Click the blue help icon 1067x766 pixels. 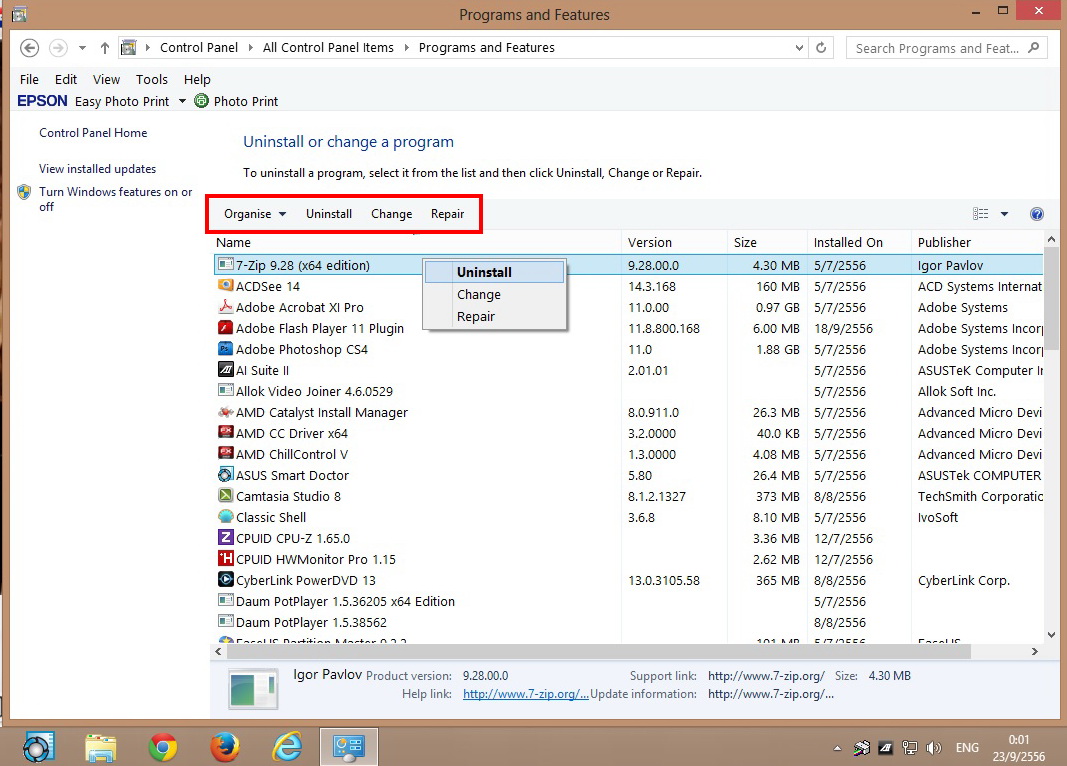(1036, 214)
